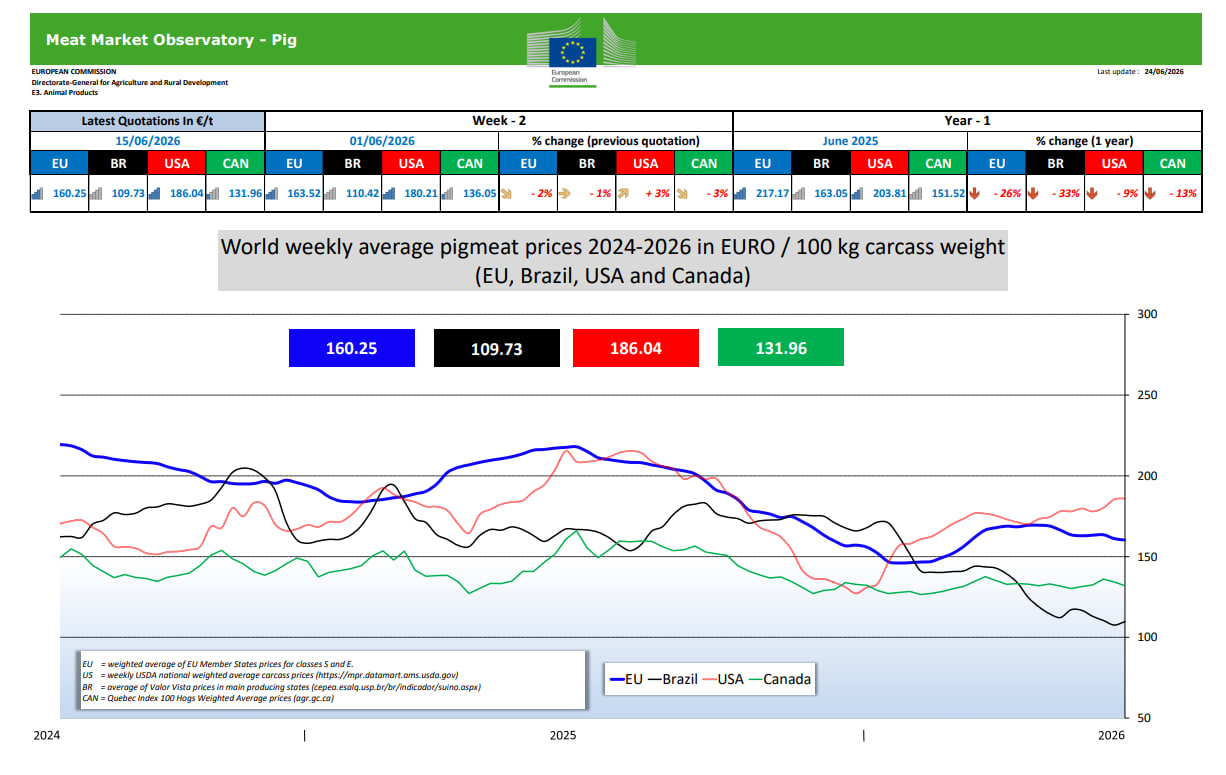The image size is (1226, 775).
Task: Click the 2025 x-axis label
Action: coord(563,735)
